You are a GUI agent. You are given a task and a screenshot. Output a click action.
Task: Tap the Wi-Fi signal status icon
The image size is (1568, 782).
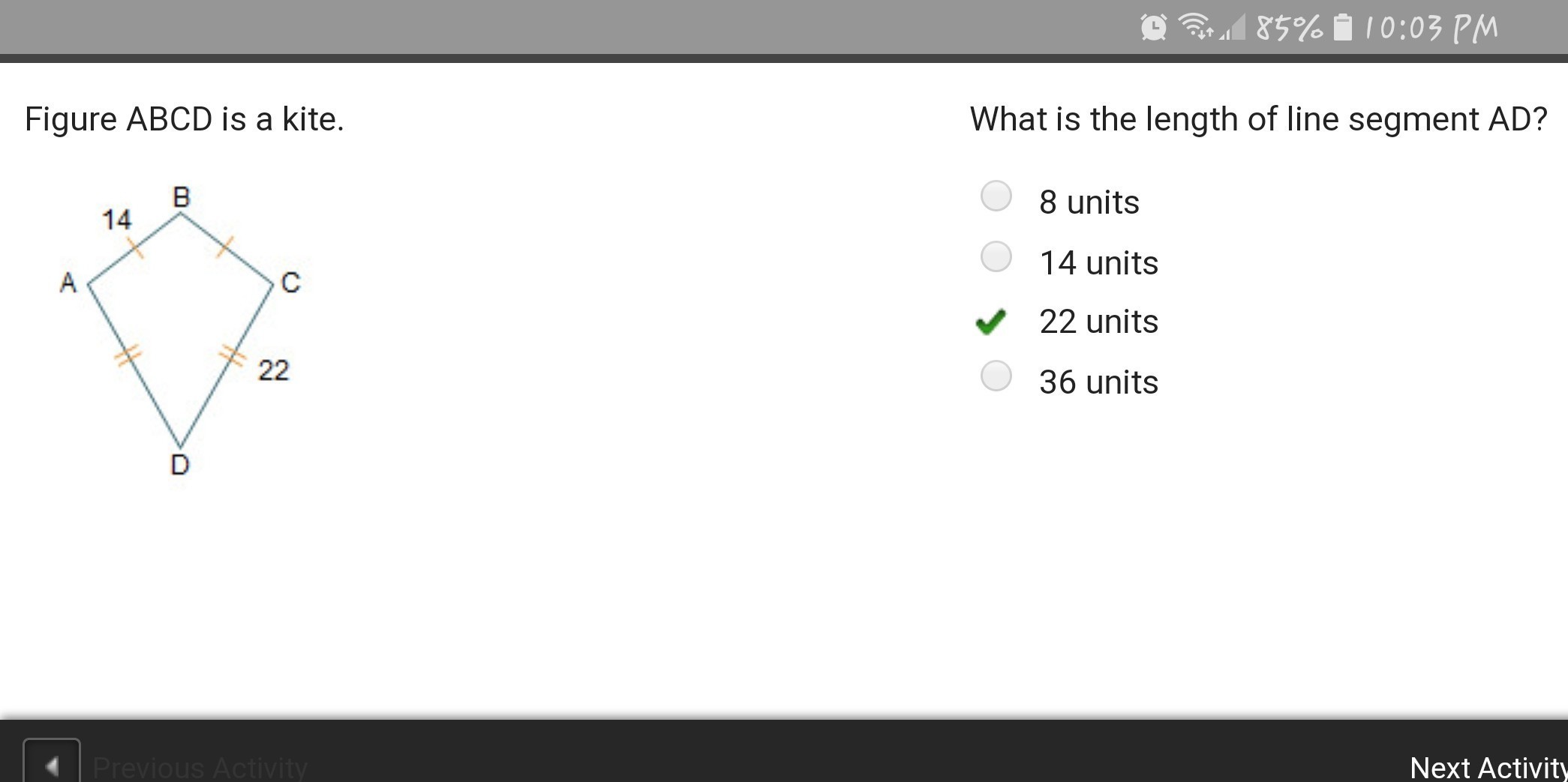coord(1197,27)
